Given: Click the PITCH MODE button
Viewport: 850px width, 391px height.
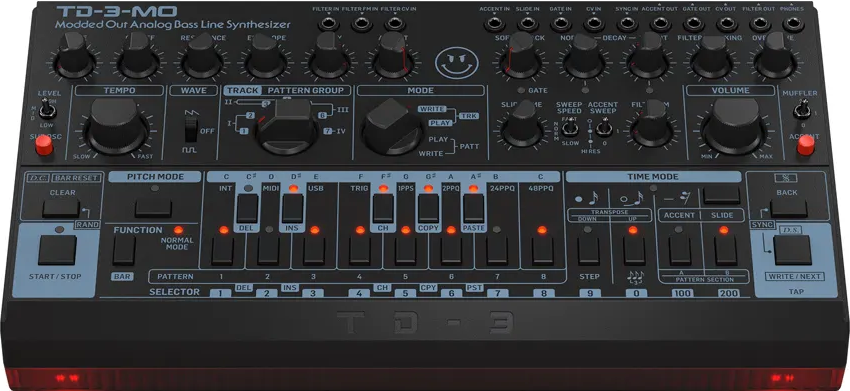Looking at the screenshot, I should [153, 208].
